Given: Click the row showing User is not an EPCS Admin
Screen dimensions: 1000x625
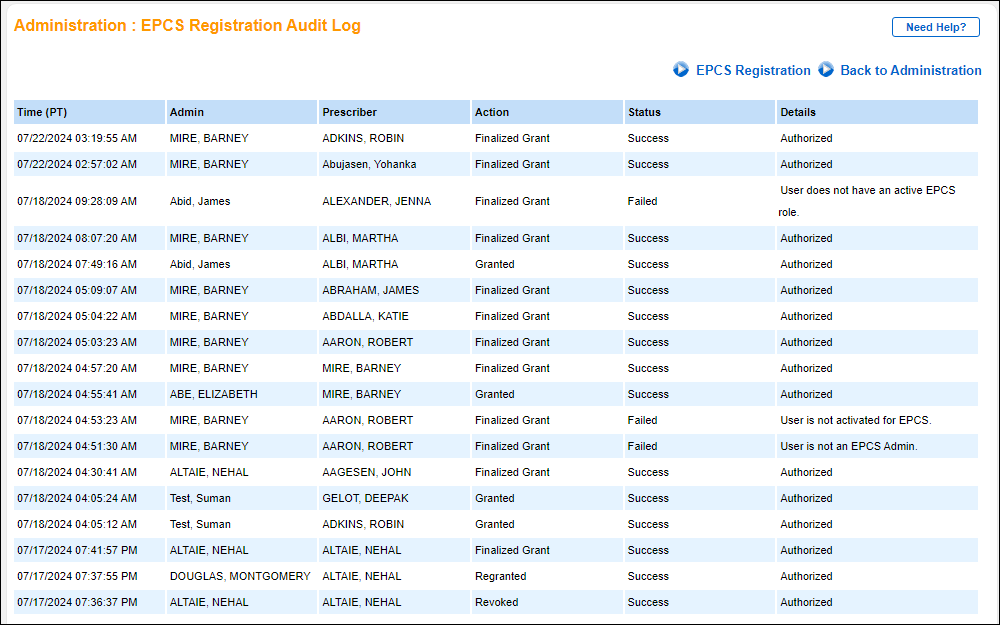Looking at the screenshot, I should tap(400, 446).
